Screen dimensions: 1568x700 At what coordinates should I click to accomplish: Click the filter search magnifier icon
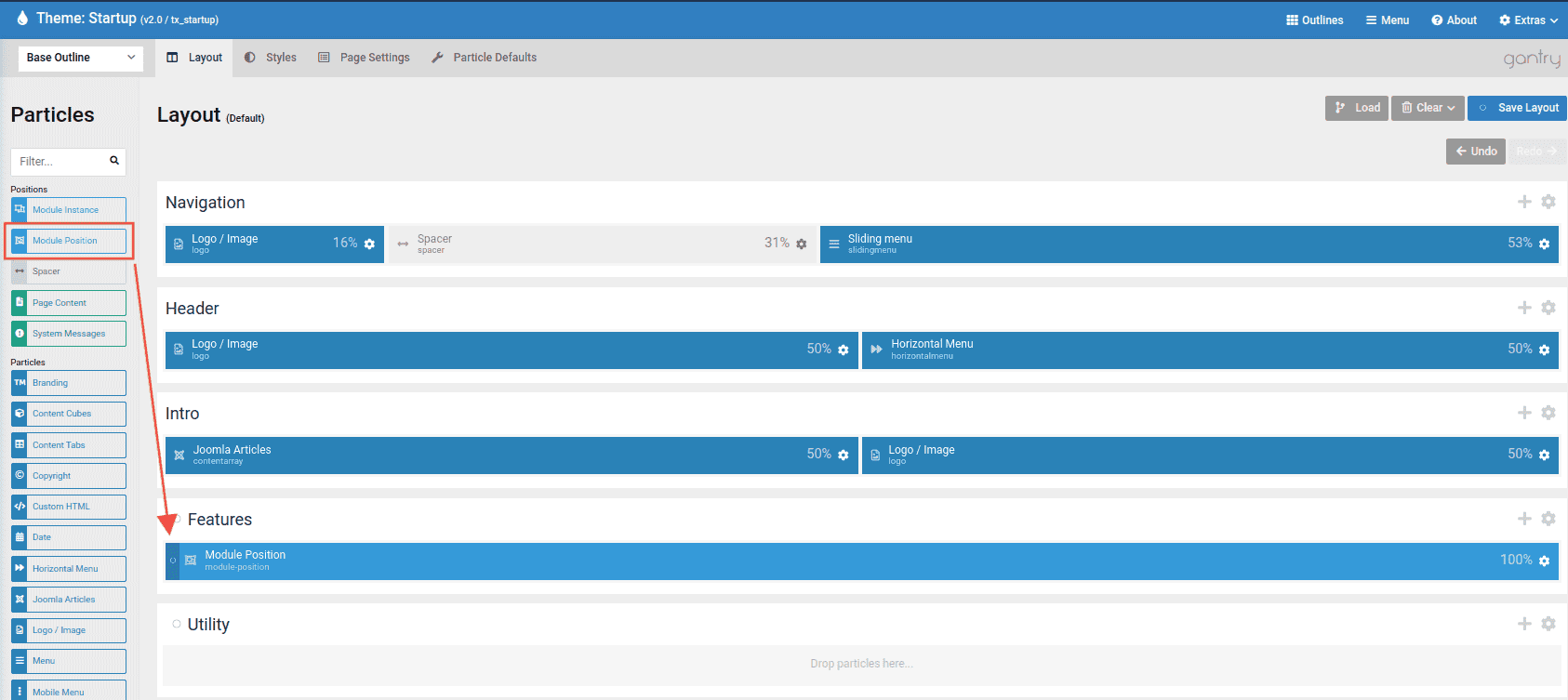pos(114,161)
